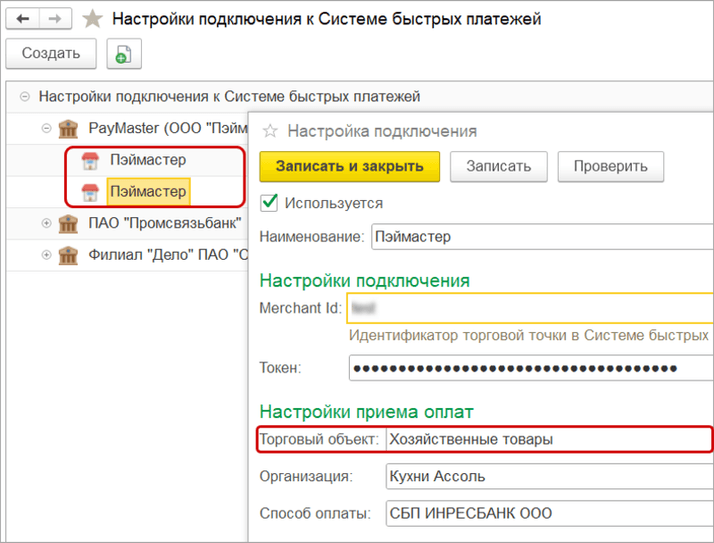714x543 pixels.
Task: Select the highlighted second Пэймастер row
Action: [128, 192]
